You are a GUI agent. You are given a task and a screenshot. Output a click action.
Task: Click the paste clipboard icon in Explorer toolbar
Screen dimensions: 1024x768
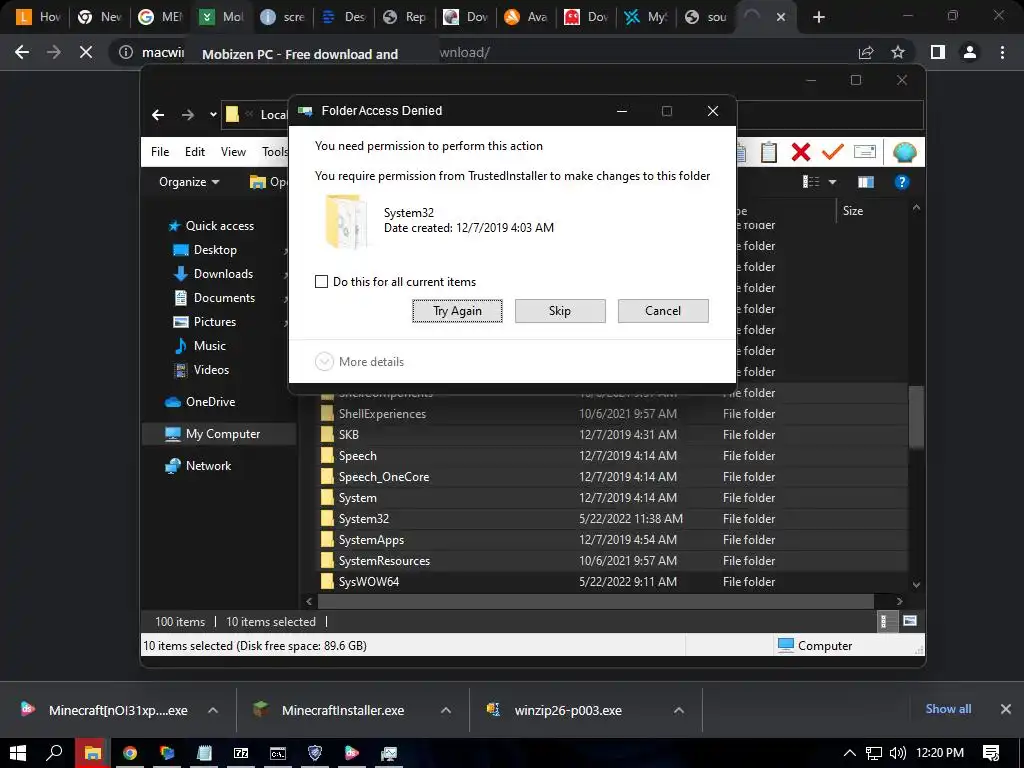[x=769, y=152]
